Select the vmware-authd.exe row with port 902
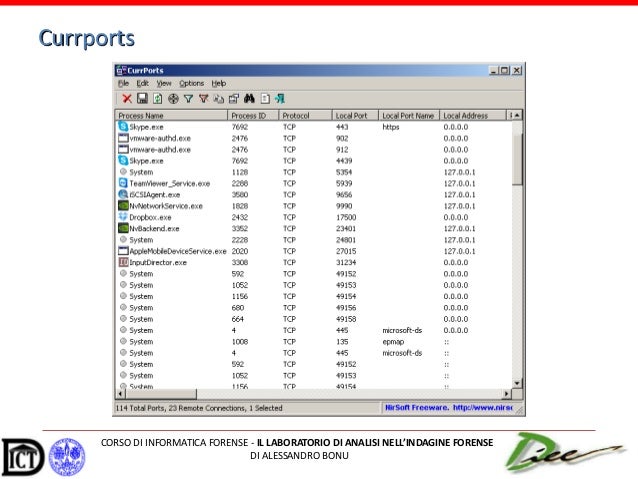638x479 pixels. (313, 138)
